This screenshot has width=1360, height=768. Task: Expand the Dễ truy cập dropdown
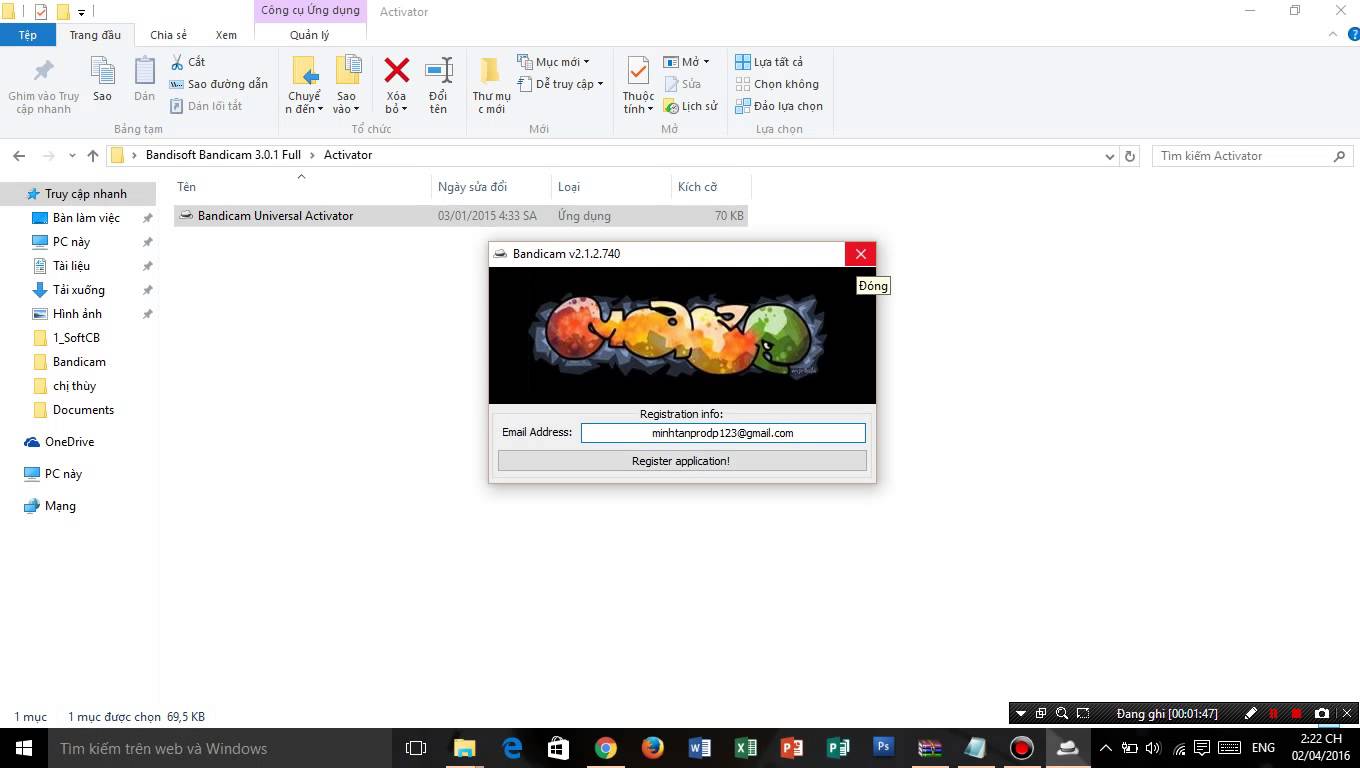coord(560,84)
